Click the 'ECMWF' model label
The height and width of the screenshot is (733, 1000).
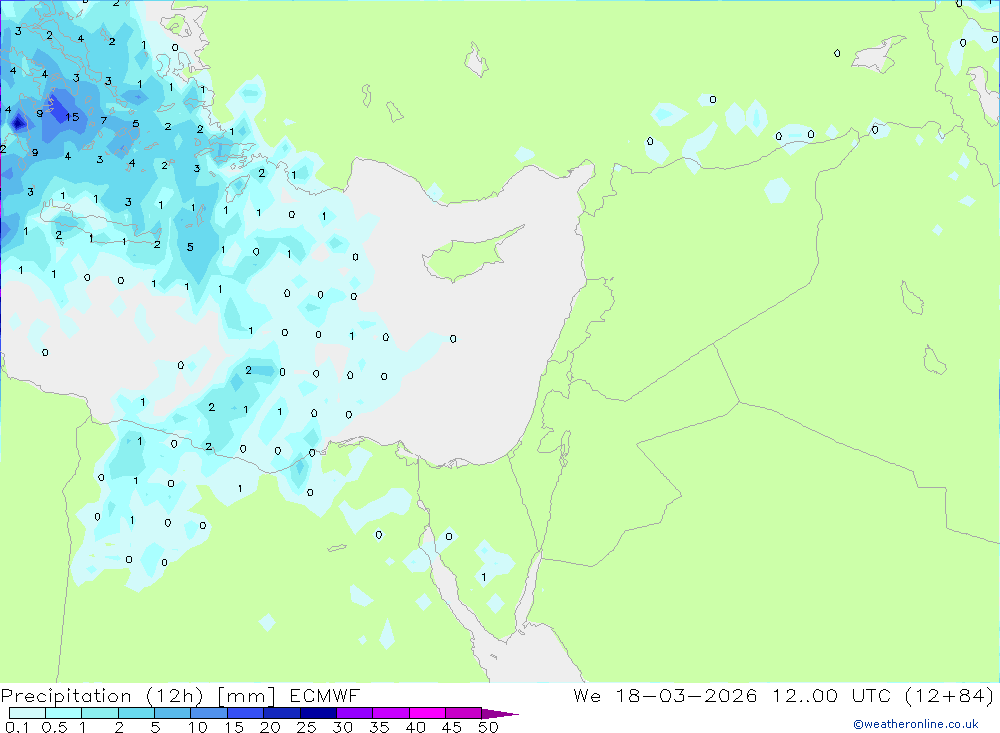[x=325, y=695]
